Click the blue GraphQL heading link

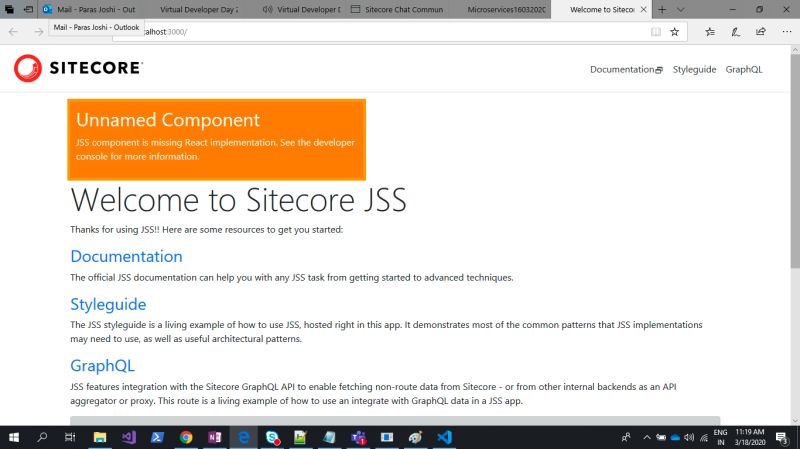click(103, 365)
